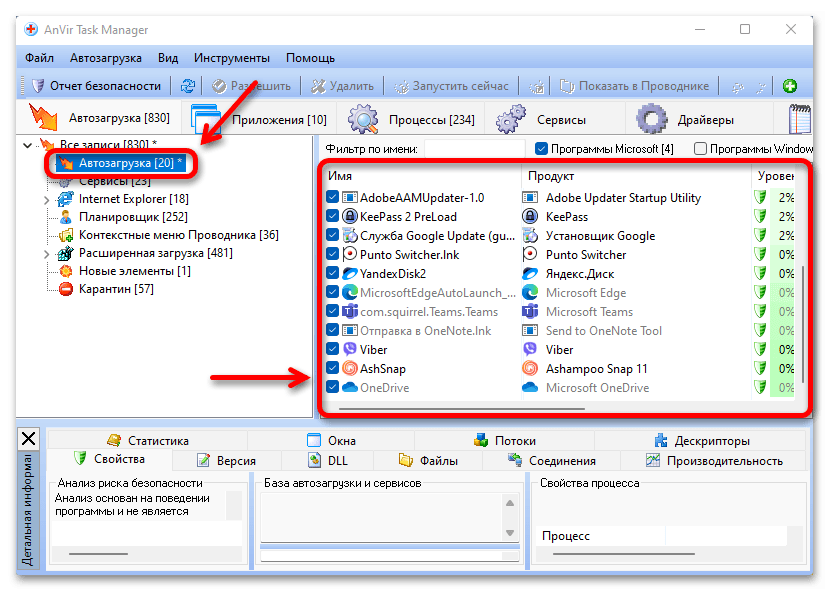Click the AshSnap entry icon
The width and height of the screenshot is (829, 591).
[350, 368]
